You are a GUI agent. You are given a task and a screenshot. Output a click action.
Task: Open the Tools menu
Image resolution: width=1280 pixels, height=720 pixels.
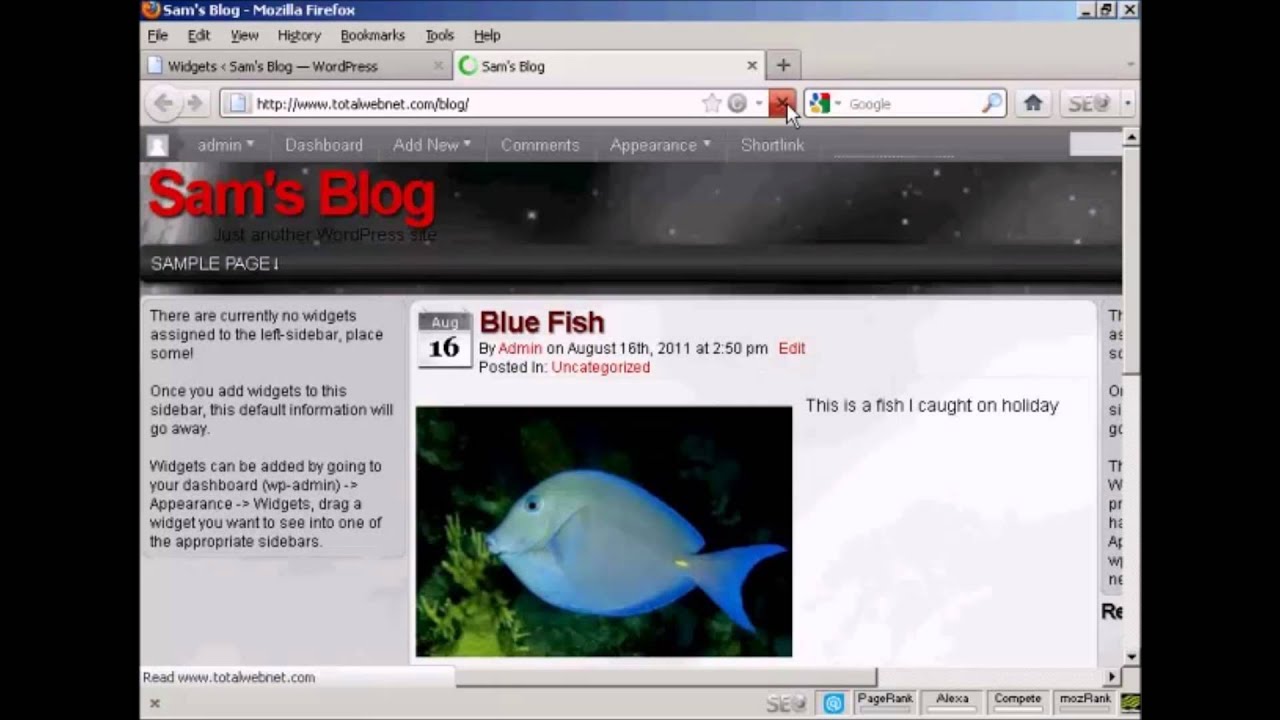coord(440,35)
